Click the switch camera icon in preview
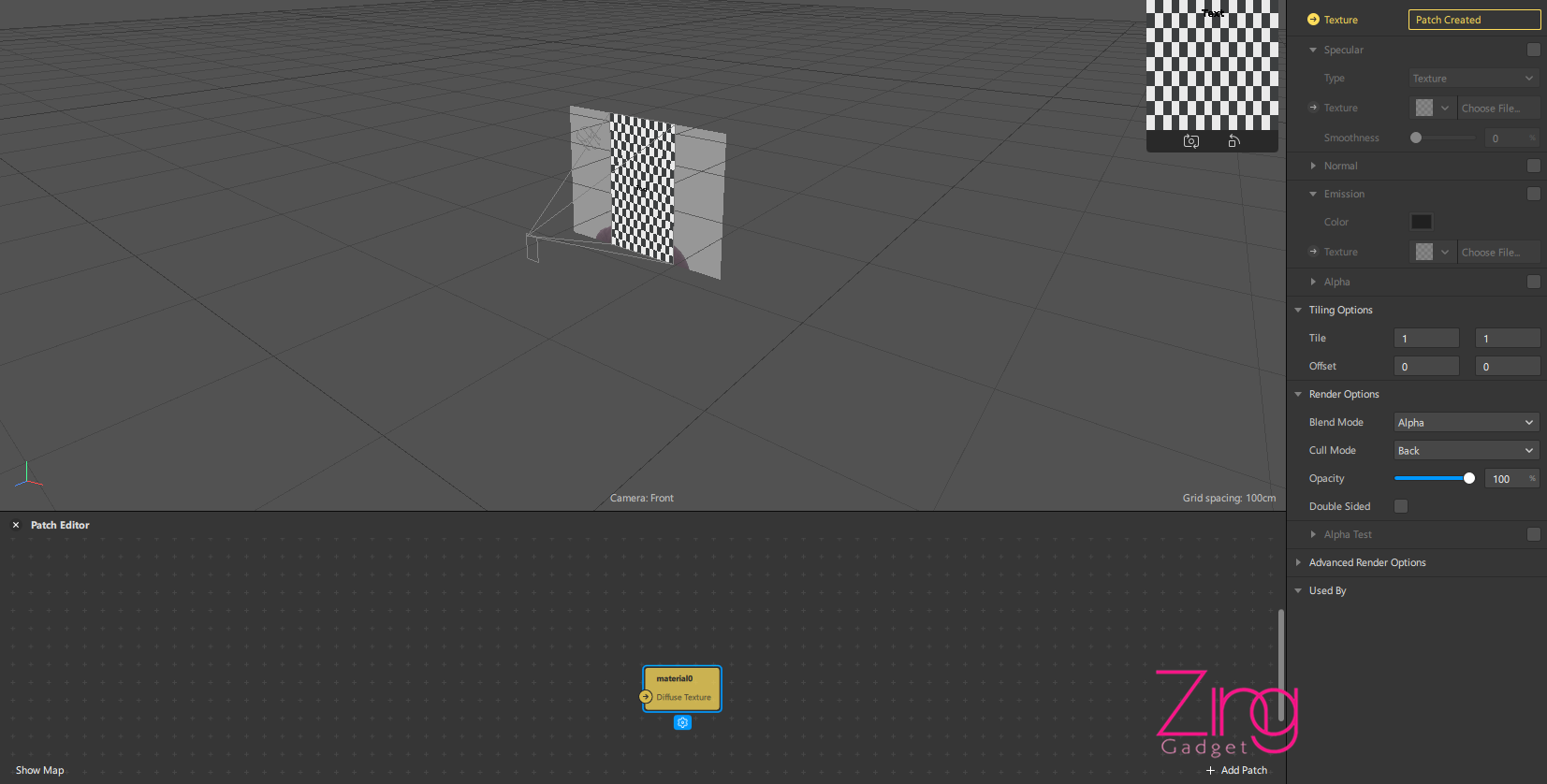Viewport: 1547px width, 784px height. pos(1191,141)
